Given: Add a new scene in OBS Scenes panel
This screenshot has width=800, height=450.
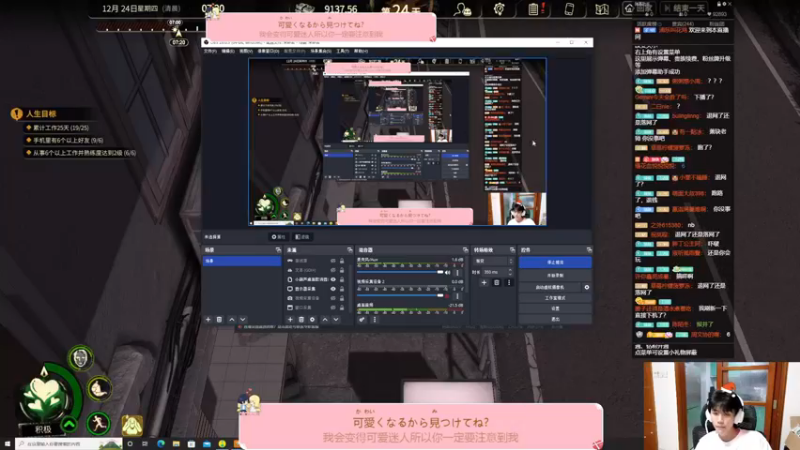Looking at the screenshot, I should click(x=208, y=319).
